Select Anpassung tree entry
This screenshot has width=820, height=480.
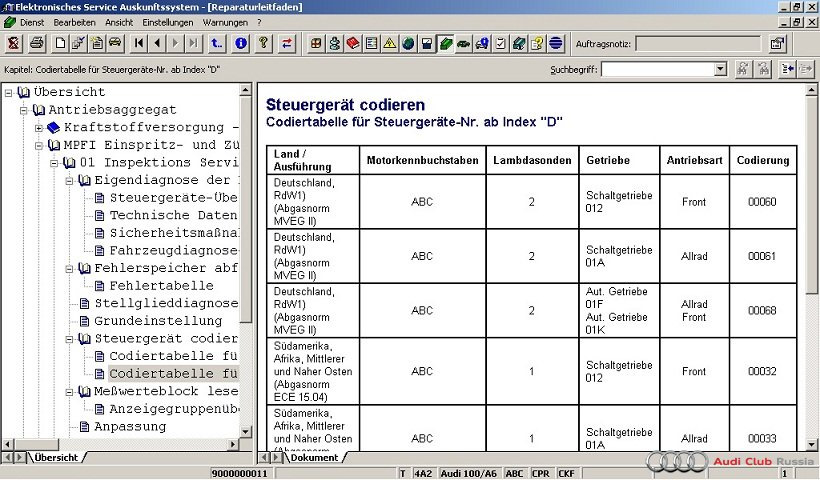[130, 427]
